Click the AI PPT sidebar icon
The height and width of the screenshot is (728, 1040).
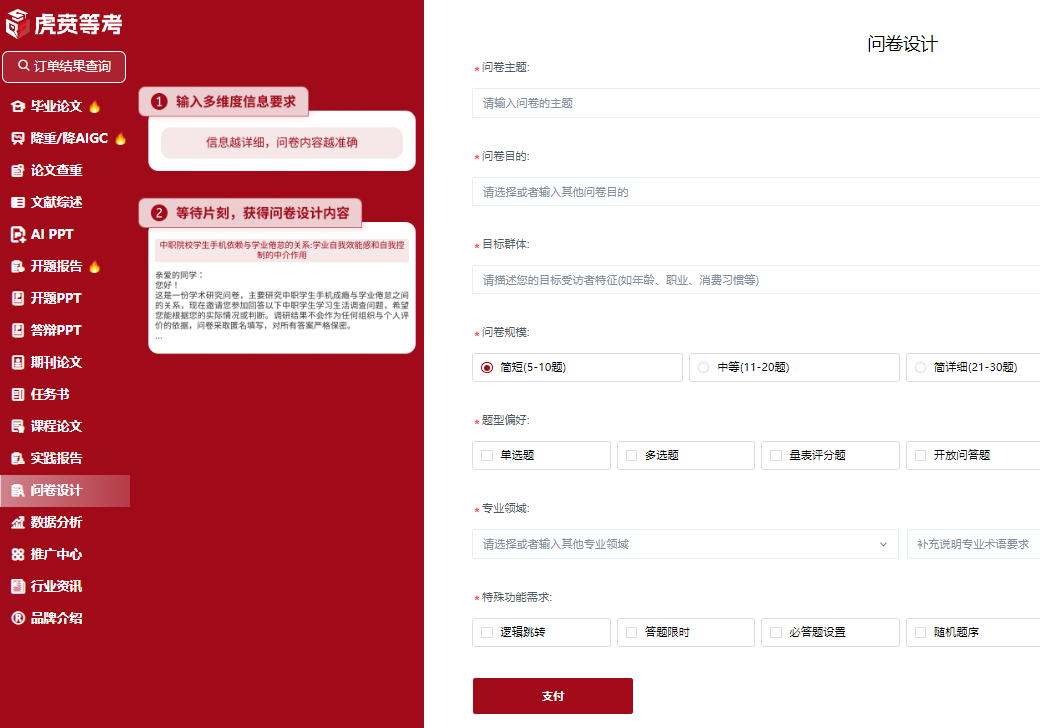[18, 234]
